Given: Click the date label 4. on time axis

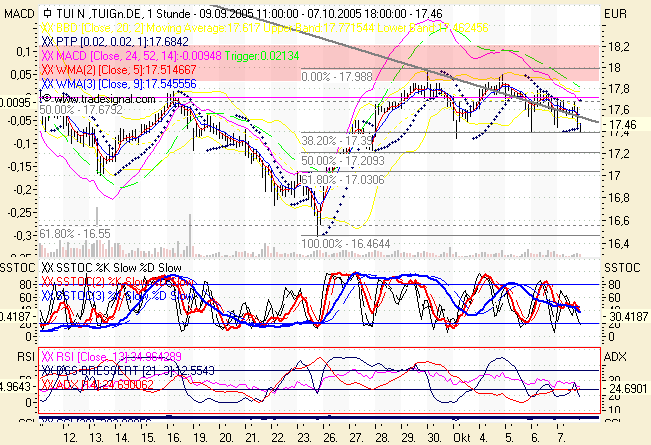Looking at the screenshot, I should [x=483, y=438].
